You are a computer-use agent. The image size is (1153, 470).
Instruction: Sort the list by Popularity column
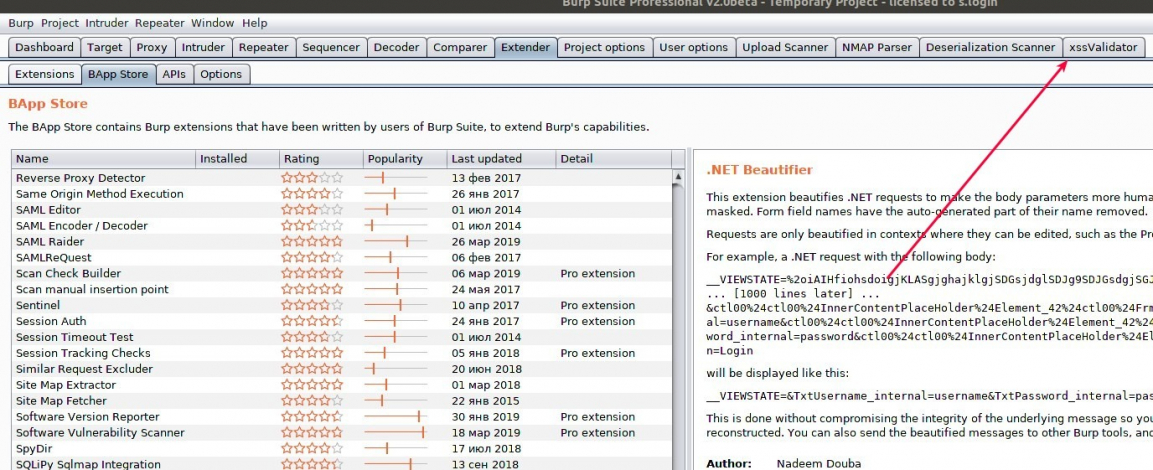404,159
